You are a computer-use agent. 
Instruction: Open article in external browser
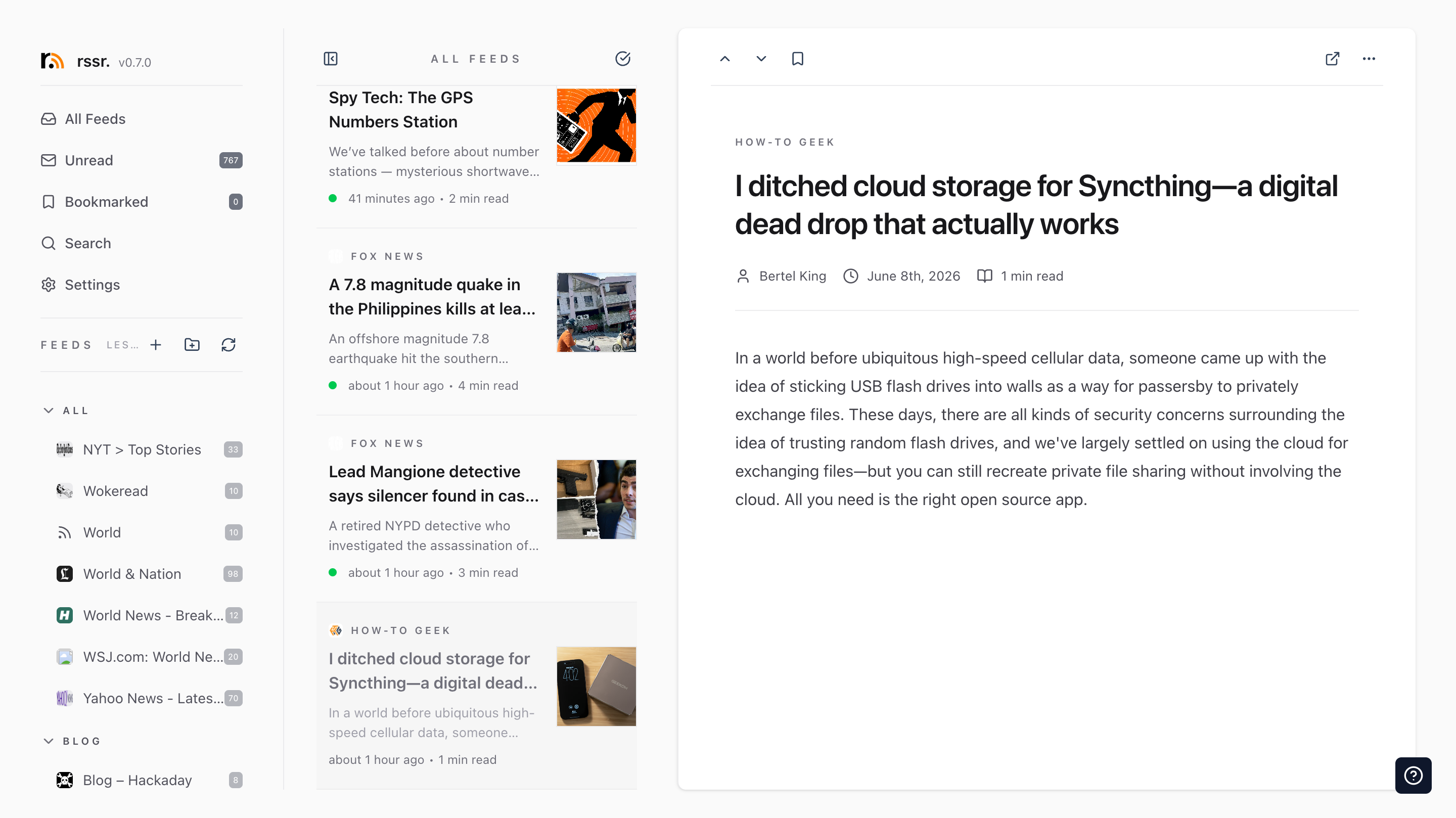(1332, 59)
